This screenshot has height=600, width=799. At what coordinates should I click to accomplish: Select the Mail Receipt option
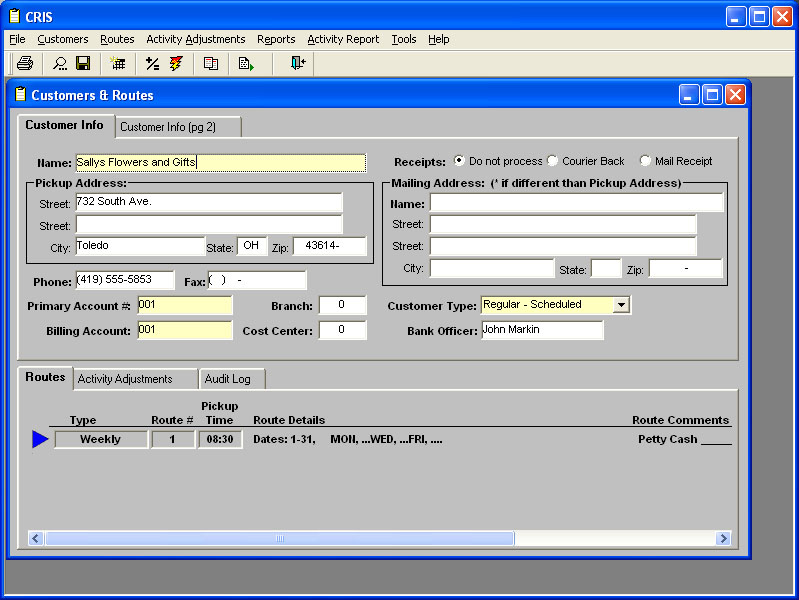(x=645, y=161)
